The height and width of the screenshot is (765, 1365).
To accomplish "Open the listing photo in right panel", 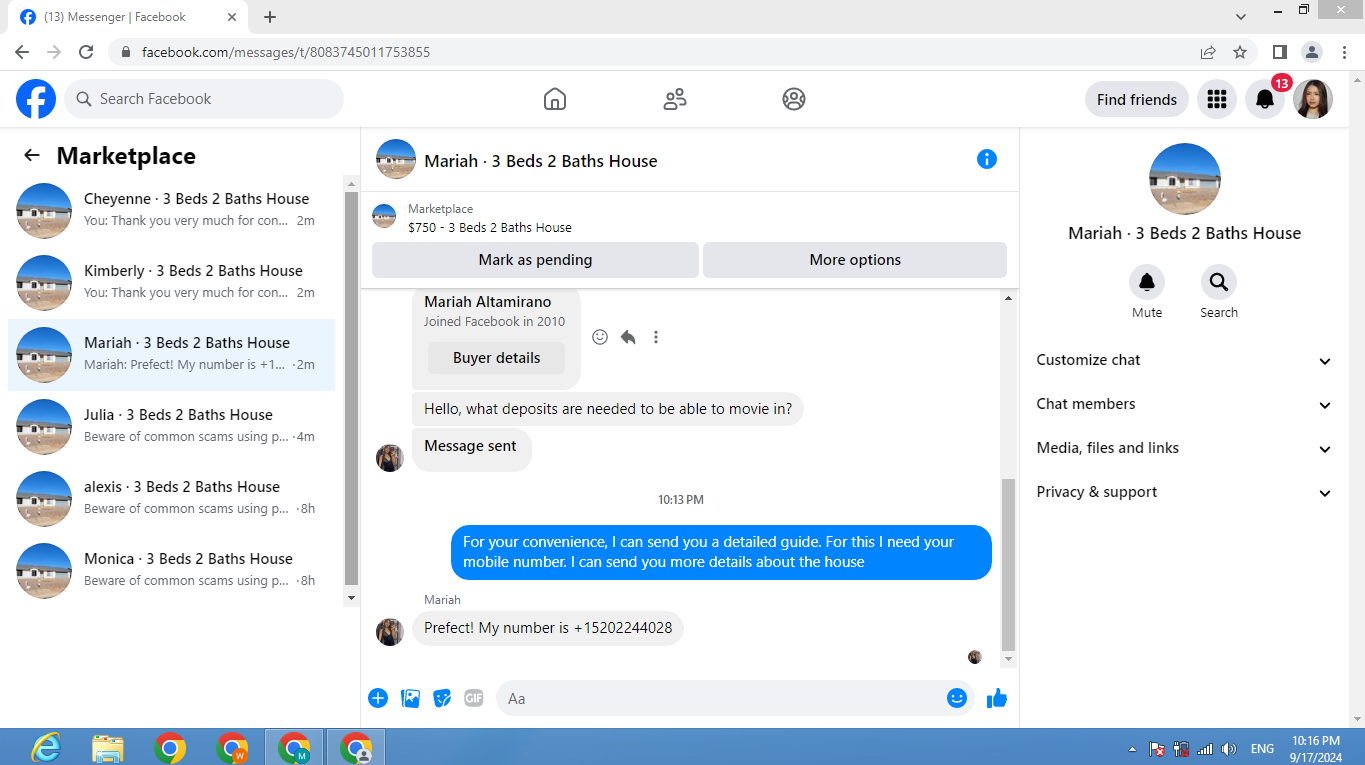I will click(x=1185, y=179).
